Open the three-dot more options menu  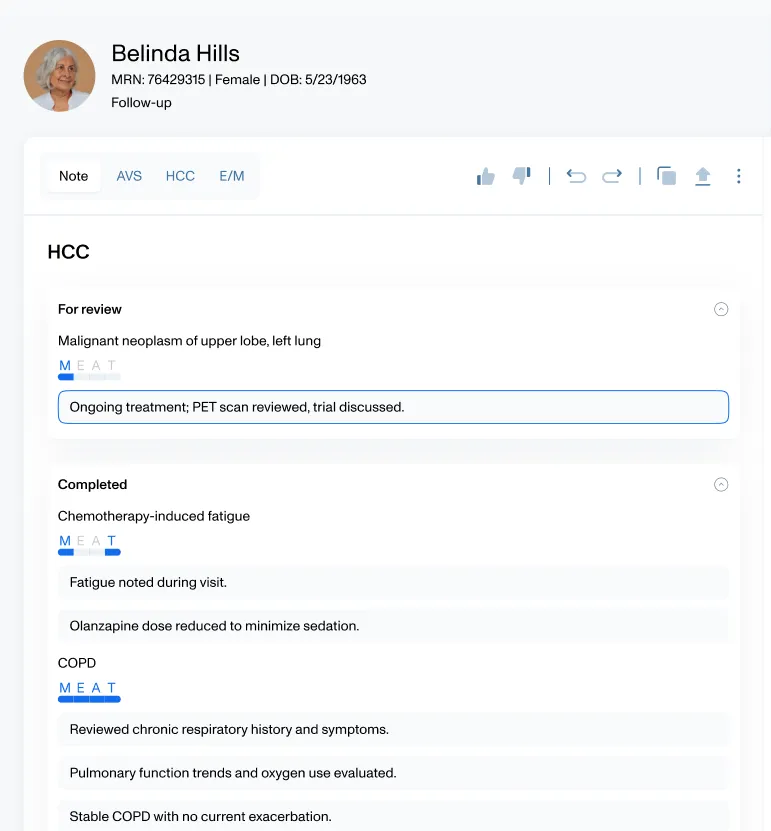(739, 176)
